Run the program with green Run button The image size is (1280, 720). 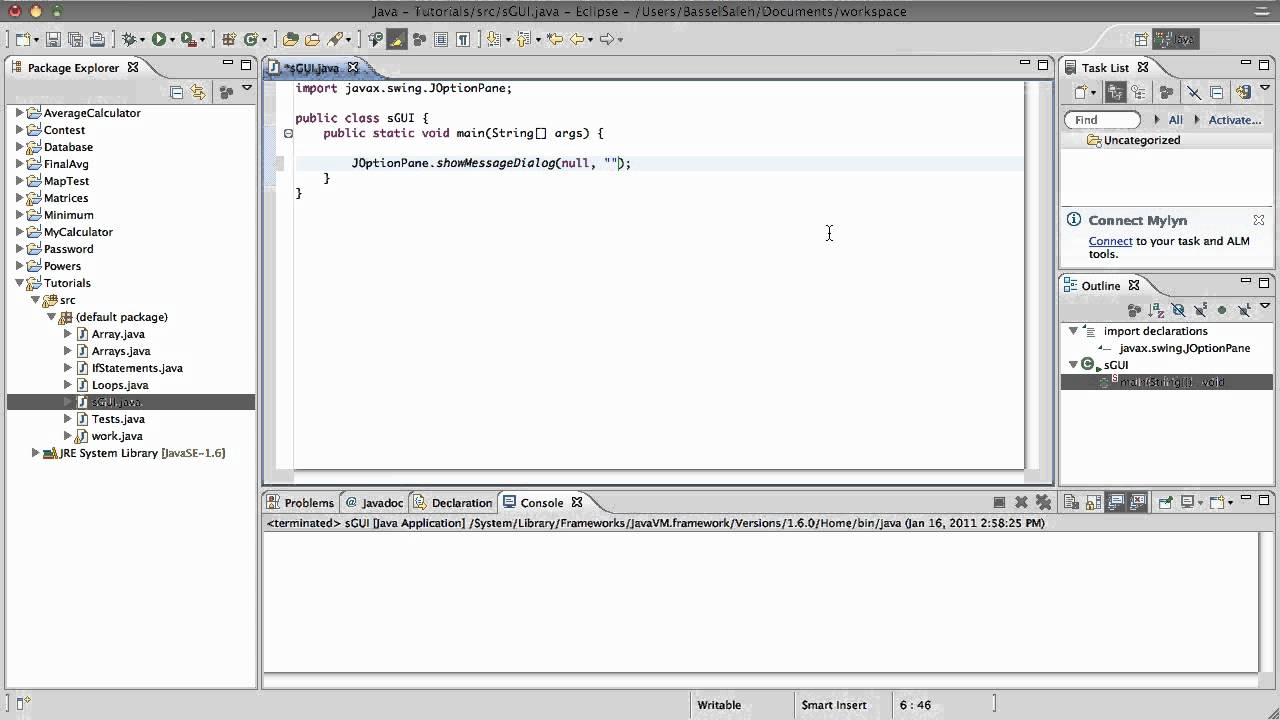pos(158,39)
